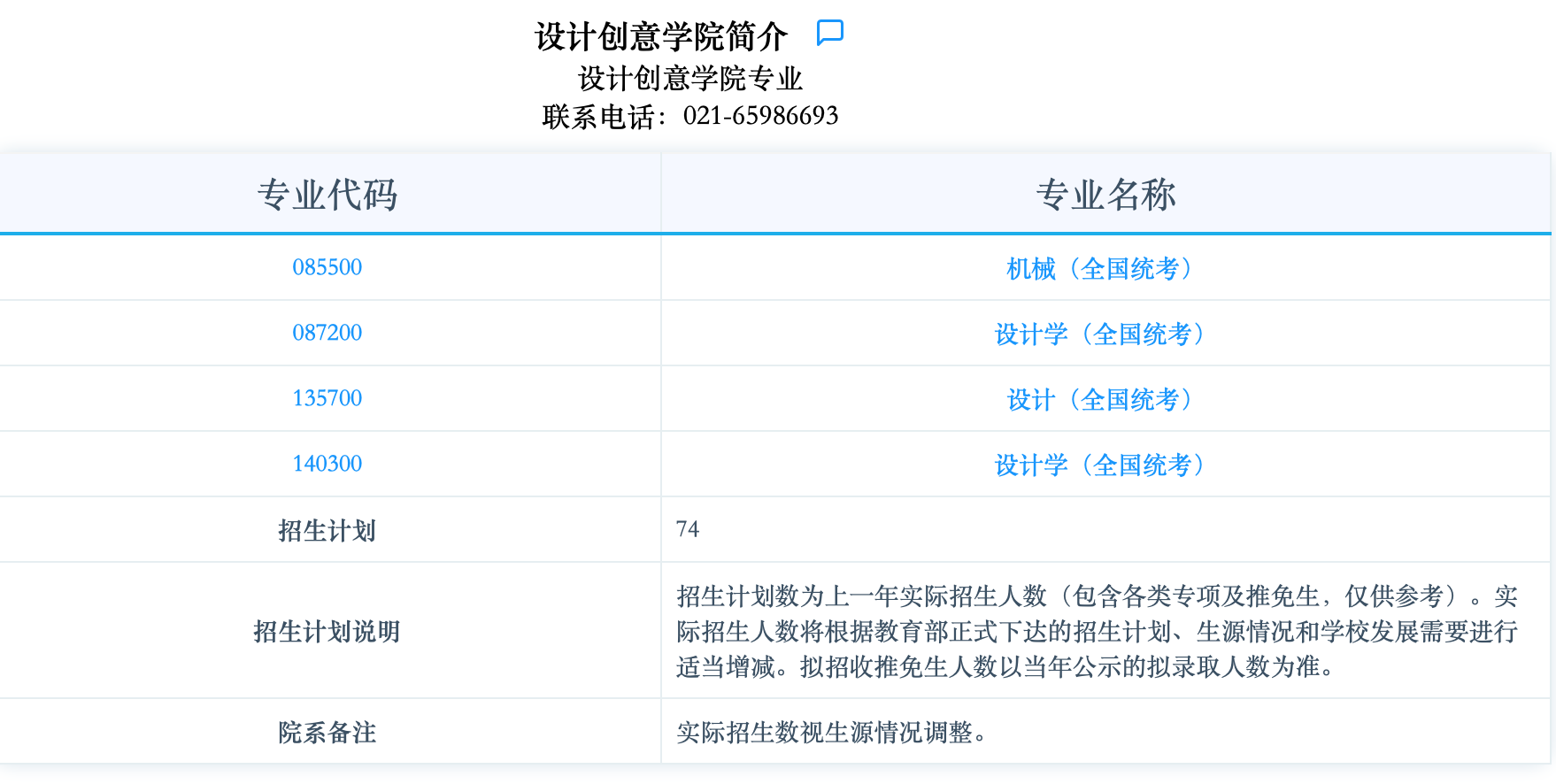This screenshot has width=1556, height=784.
Task: Click the enrollment plan value 74
Action: tap(688, 529)
